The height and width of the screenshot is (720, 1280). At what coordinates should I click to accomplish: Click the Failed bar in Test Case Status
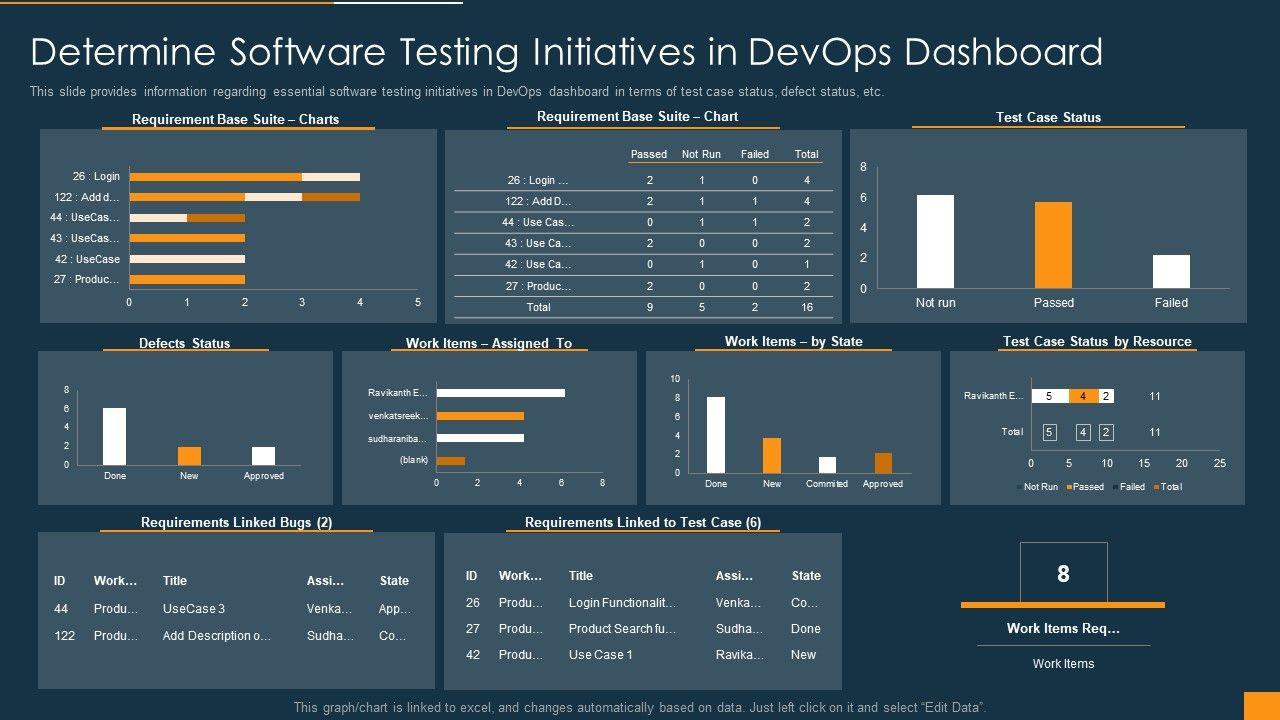click(x=1171, y=271)
